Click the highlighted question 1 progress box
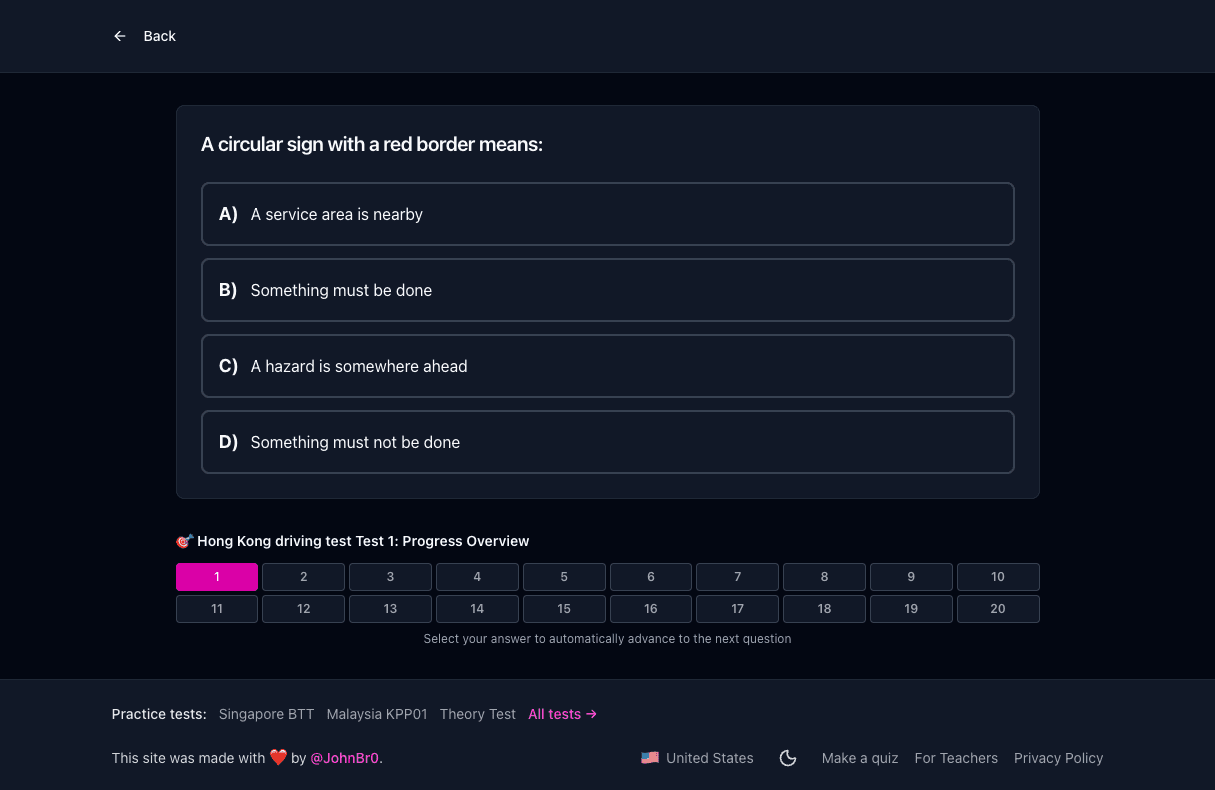Screen dimensions: 1215x790 pos(217,577)
